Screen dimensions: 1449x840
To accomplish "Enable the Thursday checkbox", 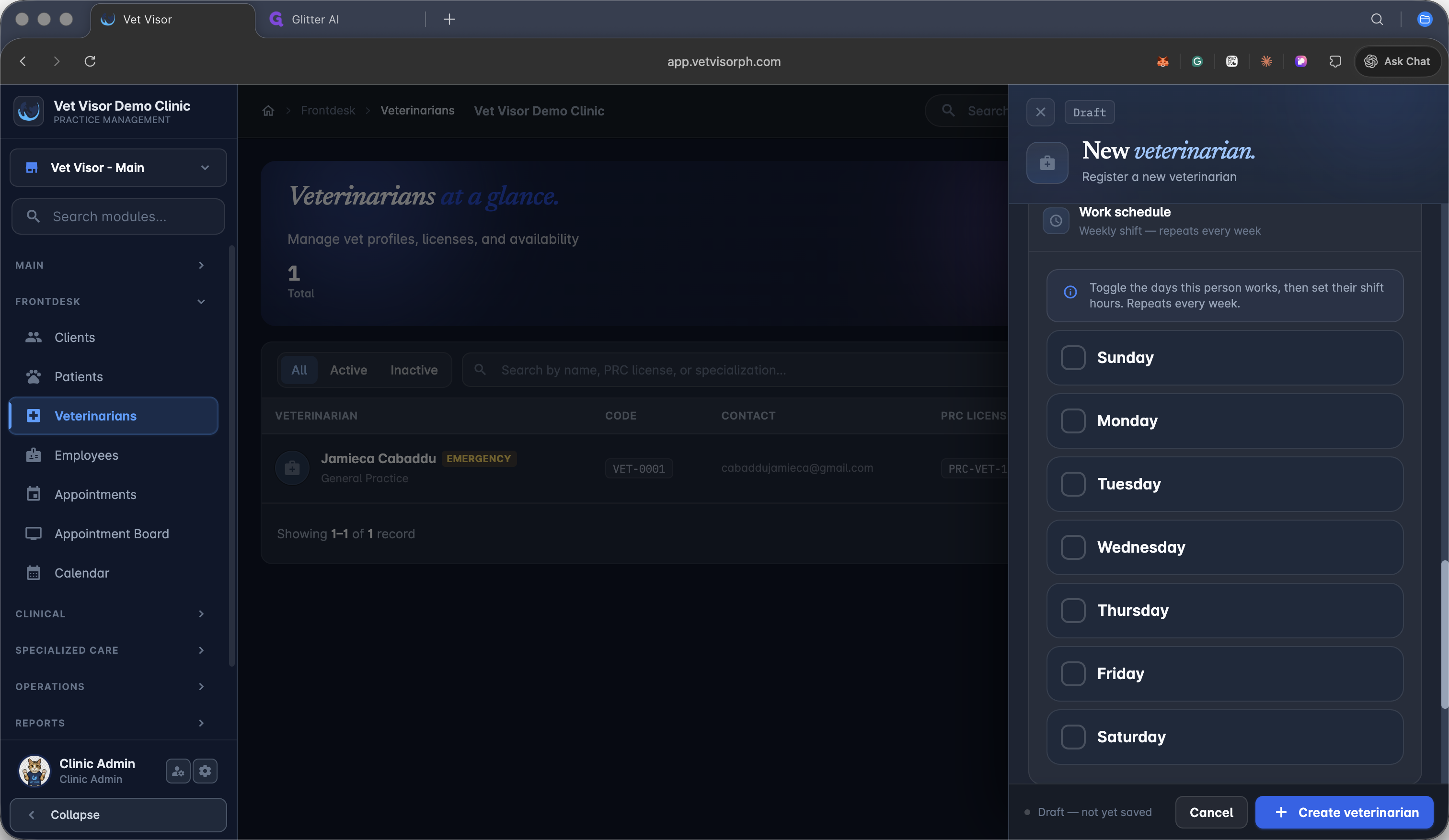I will coord(1073,611).
